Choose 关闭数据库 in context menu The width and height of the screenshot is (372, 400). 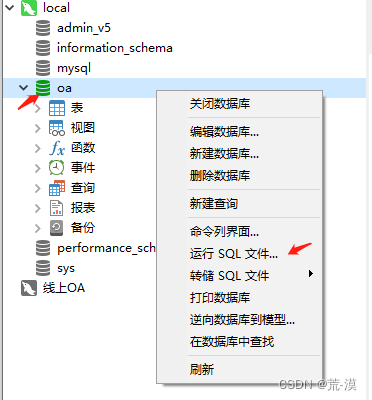pyautogui.click(x=220, y=104)
